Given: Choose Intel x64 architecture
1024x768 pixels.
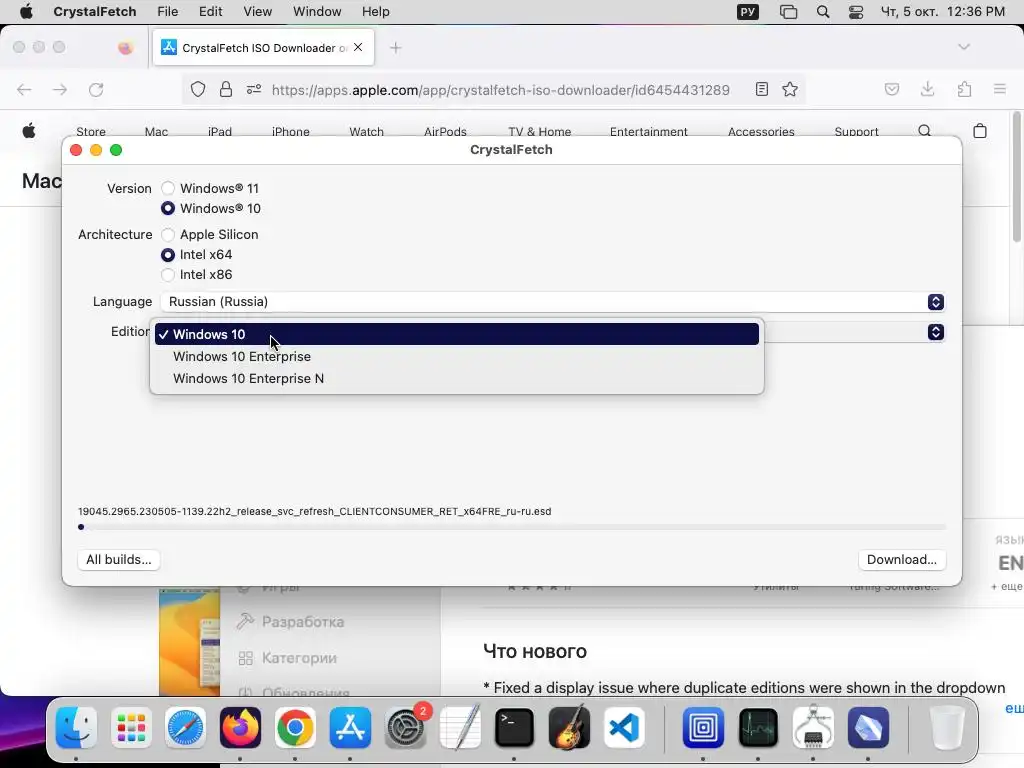Looking at the screenshot, I should click(x=168, y=255).
